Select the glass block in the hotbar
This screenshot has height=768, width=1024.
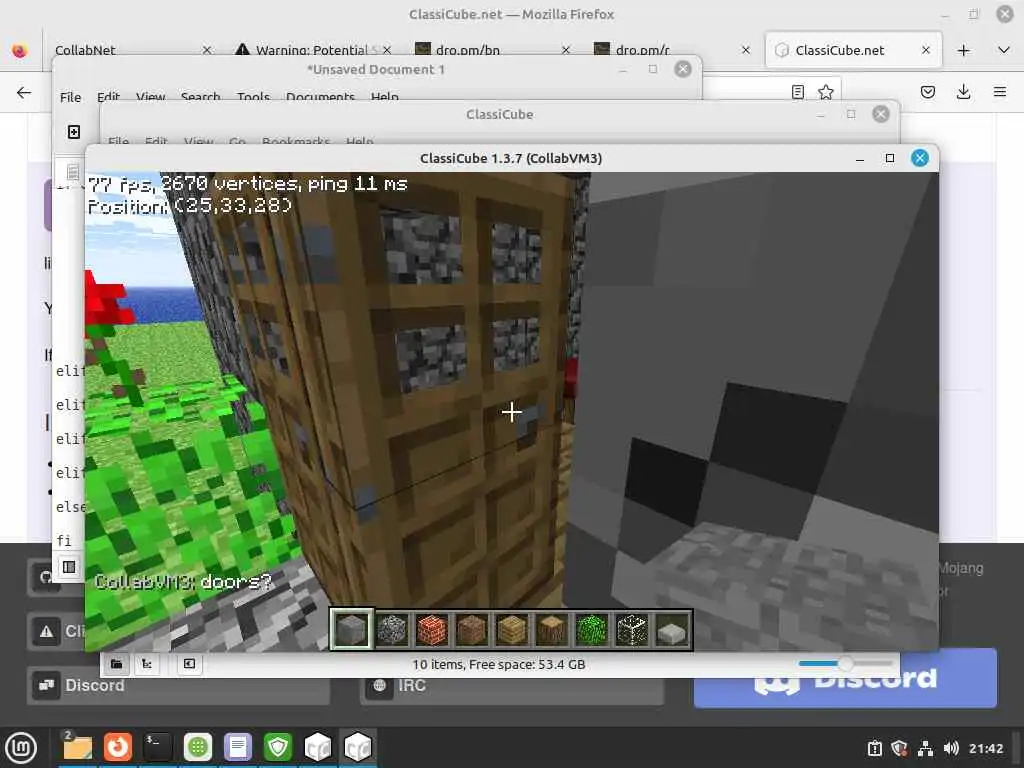(x=632, y=630)
